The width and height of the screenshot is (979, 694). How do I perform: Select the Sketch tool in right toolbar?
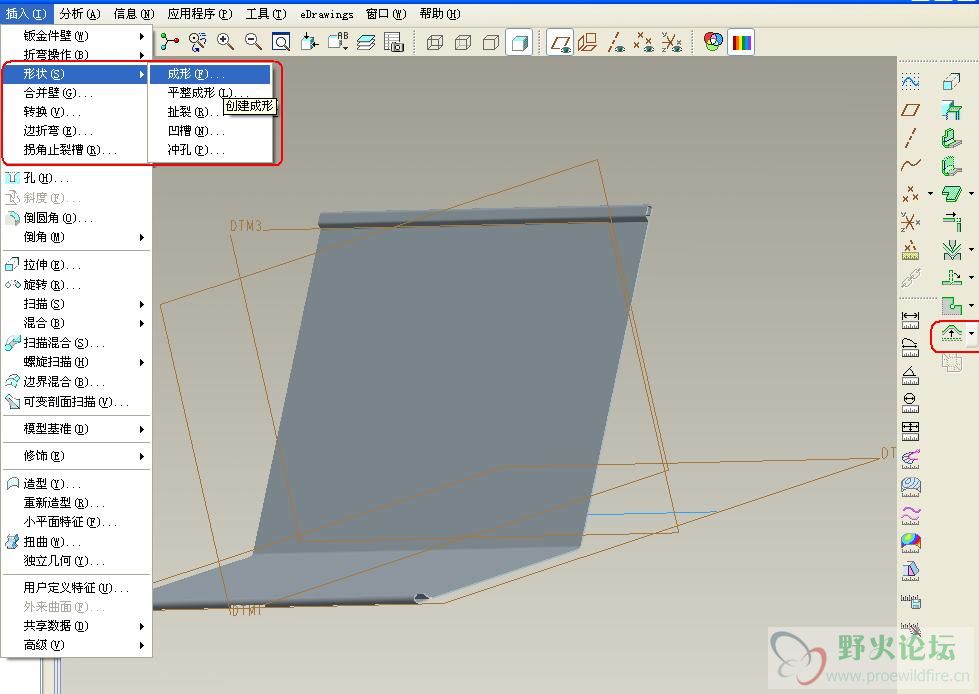coord(910,82)
